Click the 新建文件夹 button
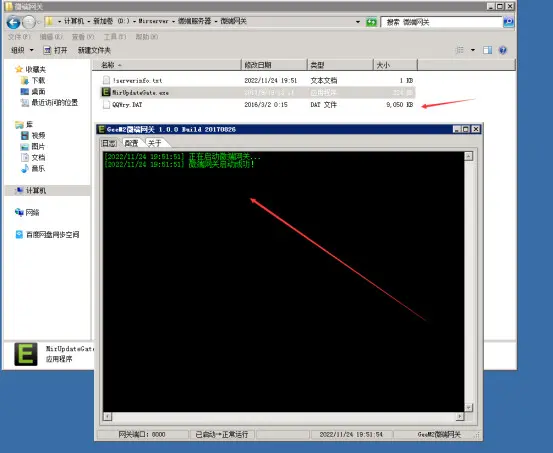The image size is (553, 453). click(x=94, y=50)
